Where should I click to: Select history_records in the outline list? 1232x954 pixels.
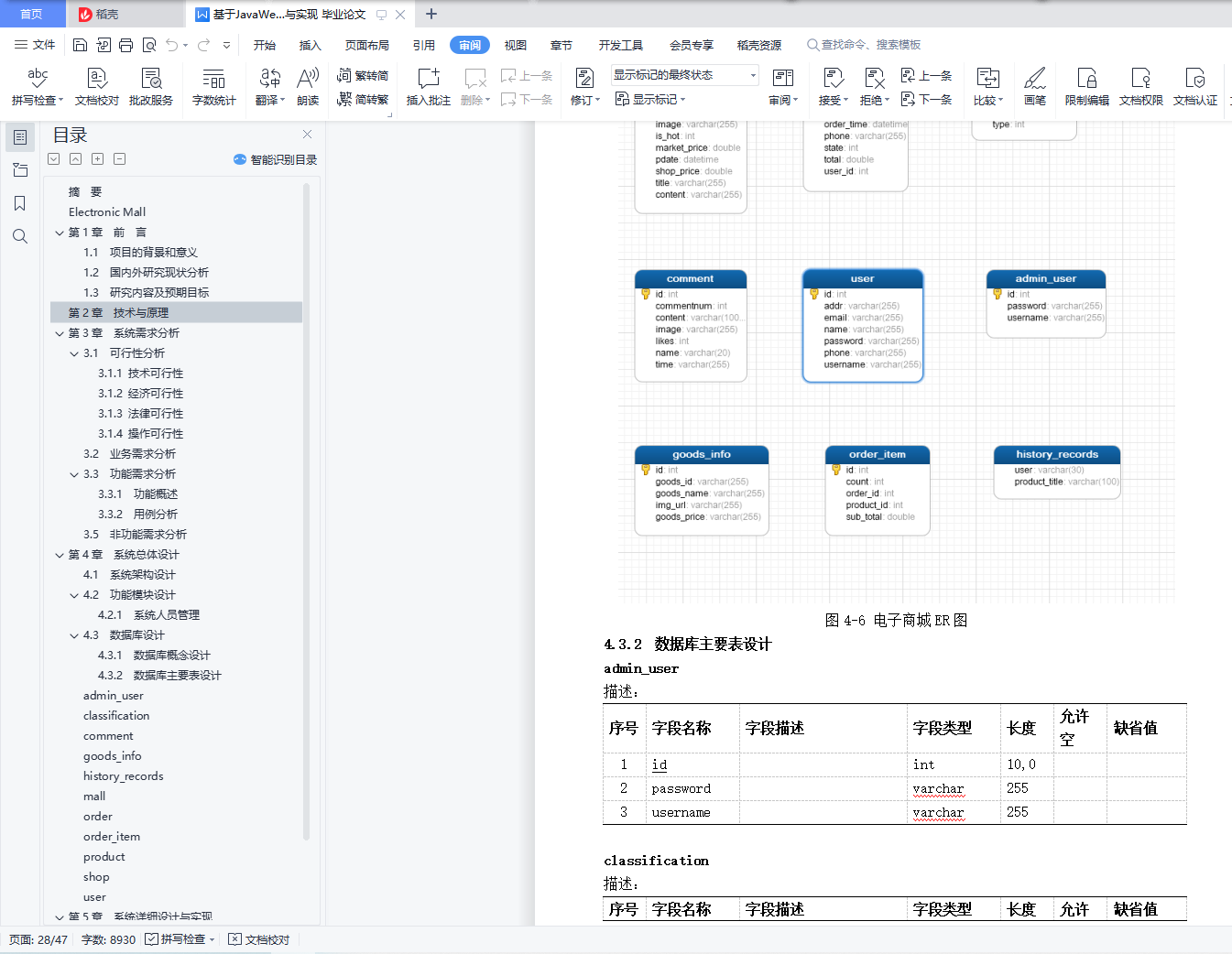pyautogui.click(x=124, y=776)
